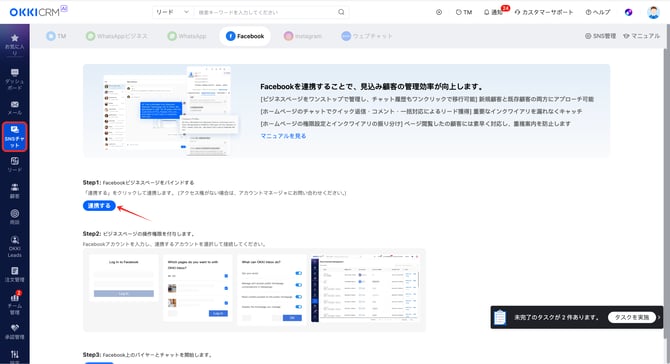This screenshot has height=364, width=670.
Task: Click the 未完了のタスクが2件あります text
Action: tap(556, 317)
